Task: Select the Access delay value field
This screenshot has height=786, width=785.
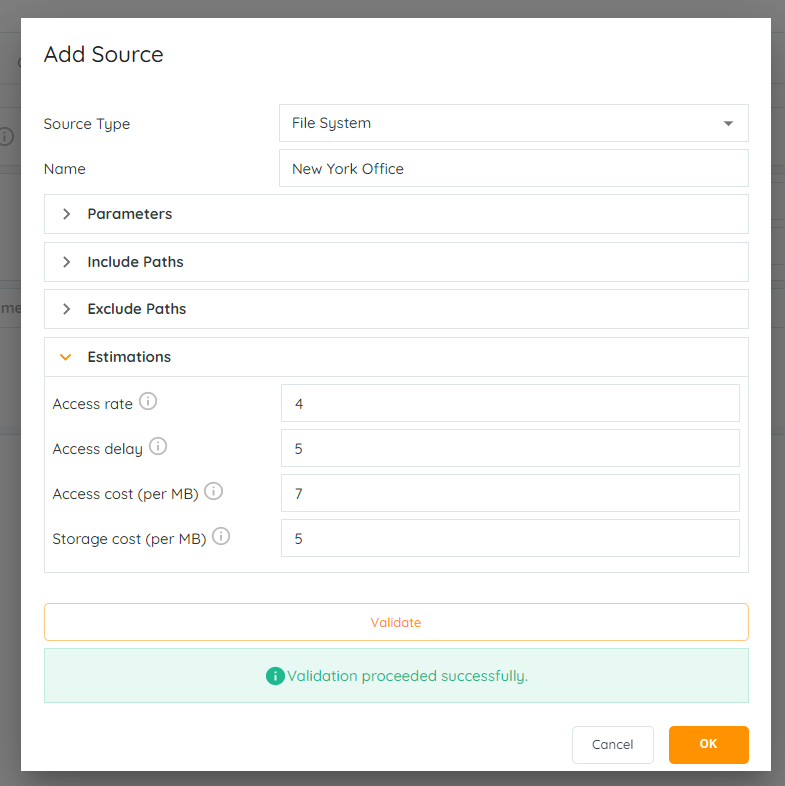Action: [x=510, y=448]
